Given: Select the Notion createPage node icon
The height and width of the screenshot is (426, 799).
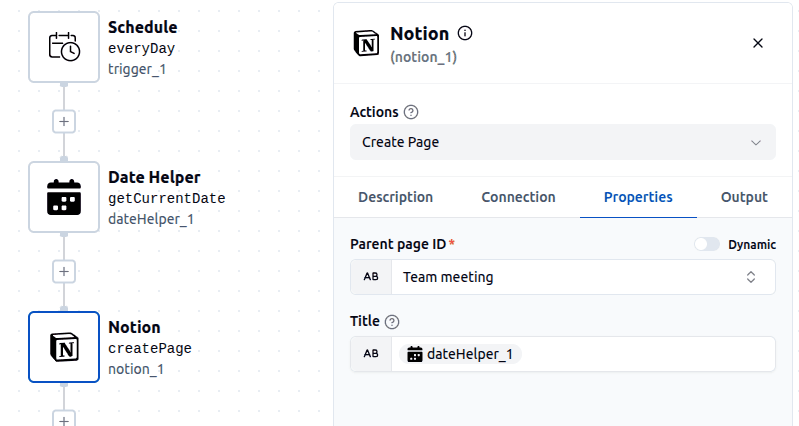Looking at the screenshot, I should click(x=64, y=347).
